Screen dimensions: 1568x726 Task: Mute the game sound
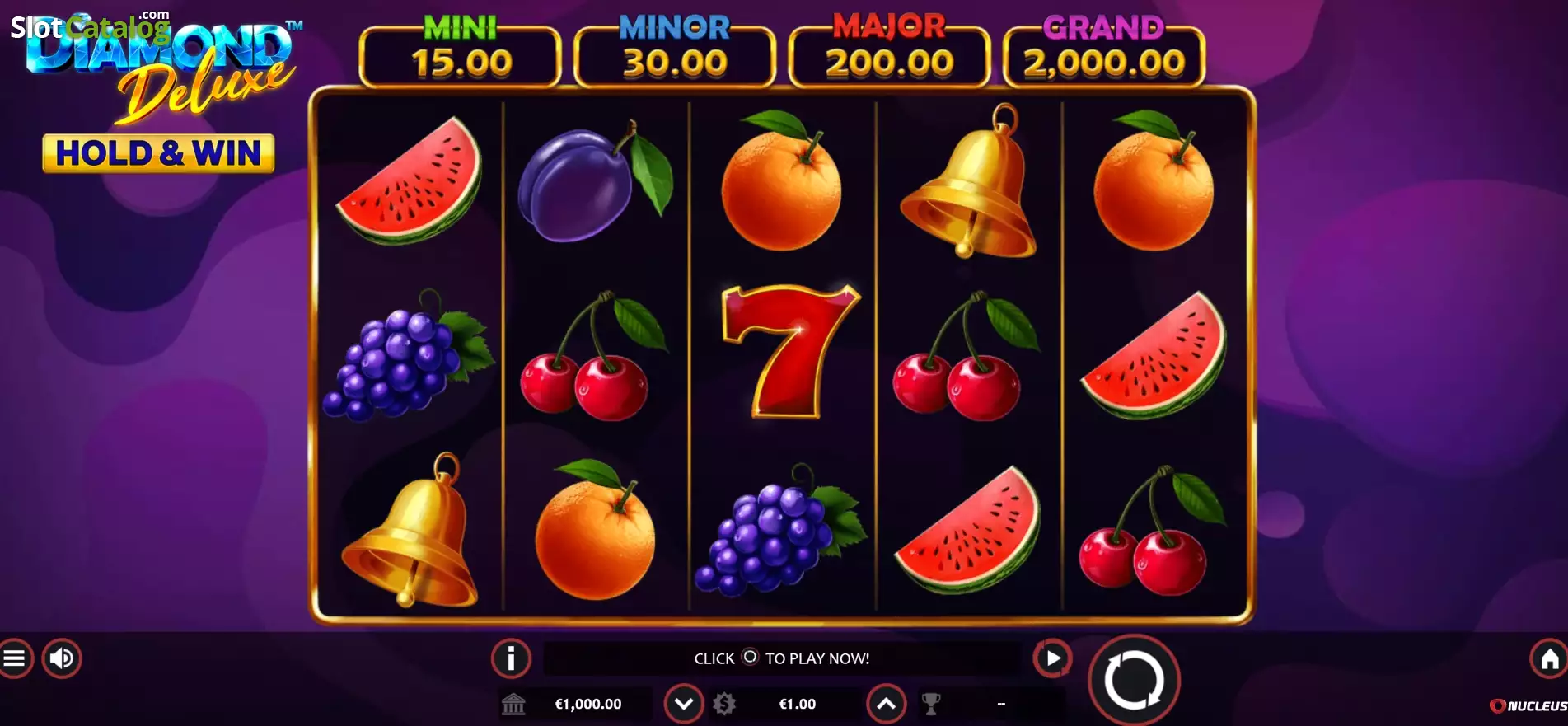point(62,658)
